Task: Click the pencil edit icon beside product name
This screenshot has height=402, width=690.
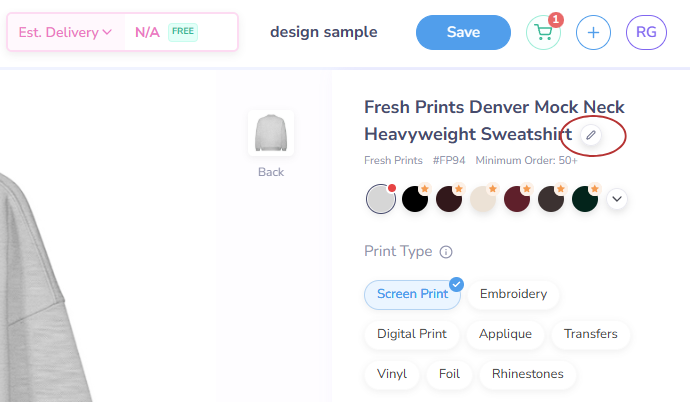Action: coord(591,135)
